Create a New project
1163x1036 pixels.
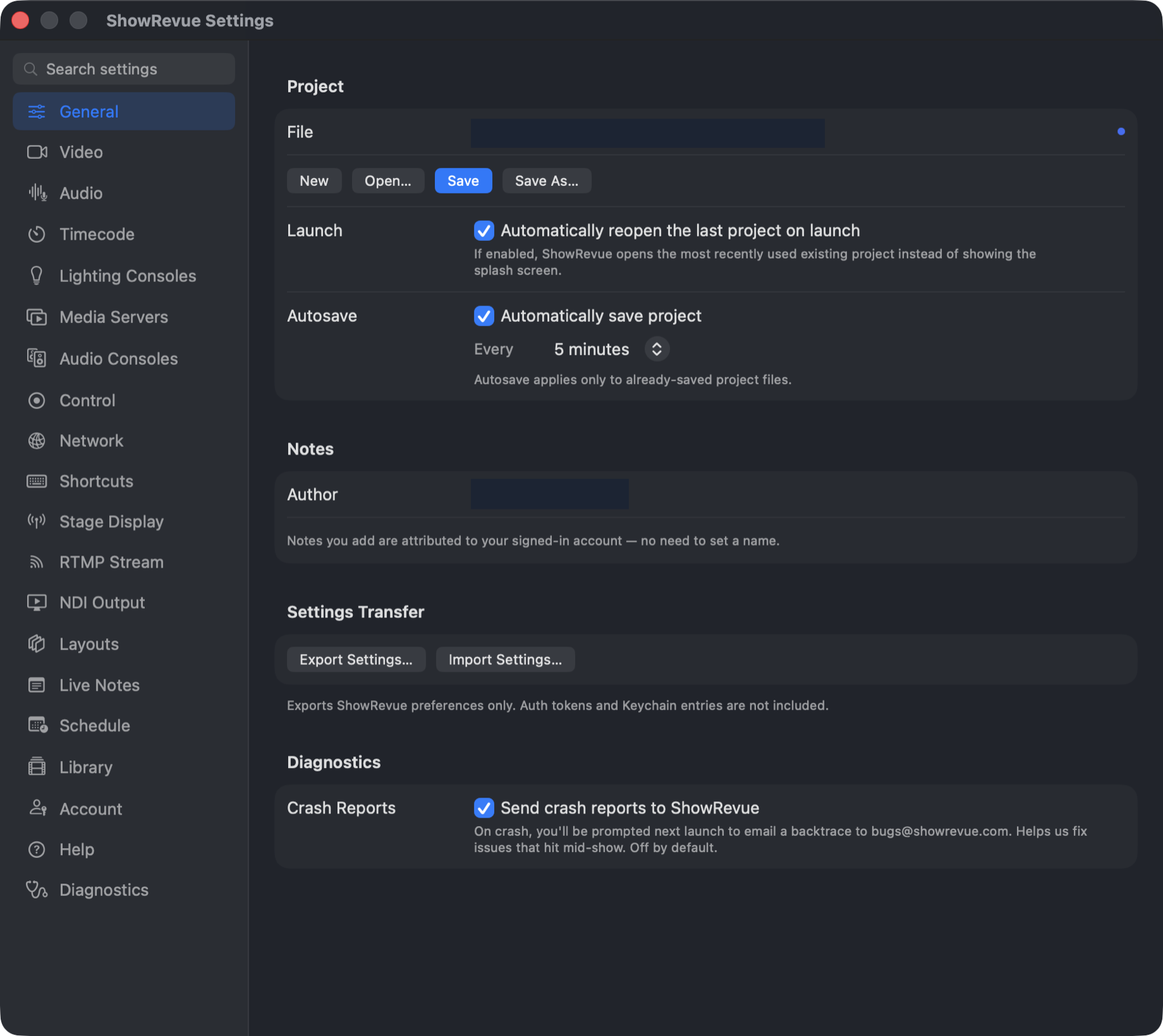tap(314, 181)
